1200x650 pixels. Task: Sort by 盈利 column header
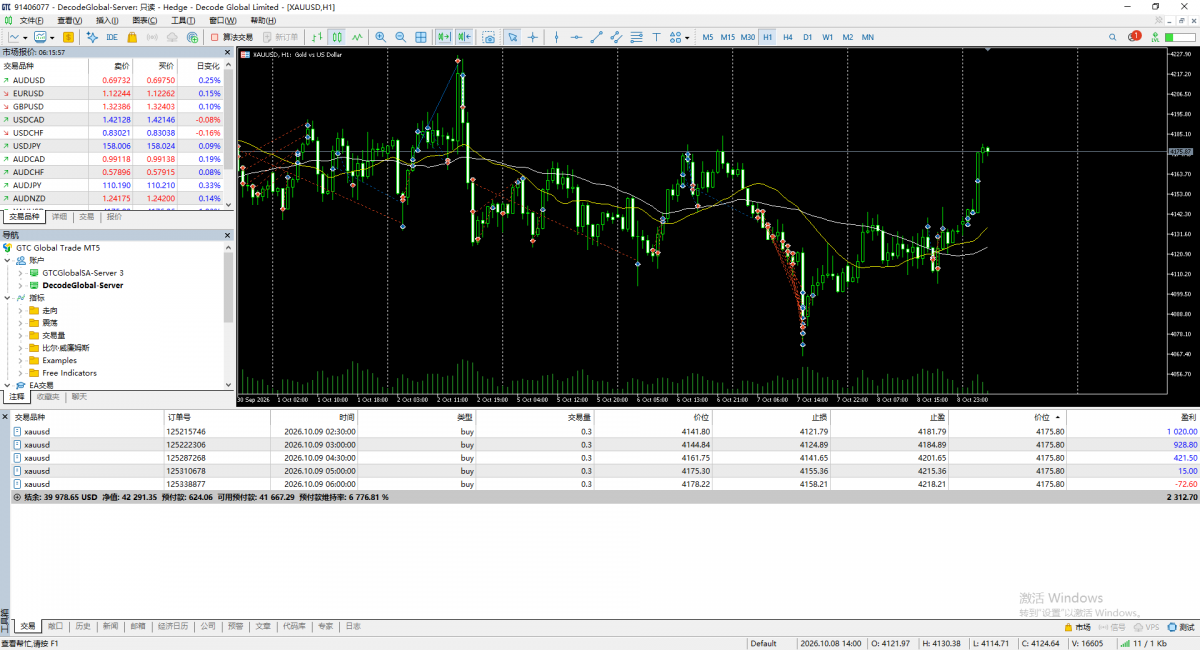(1133, 417)
